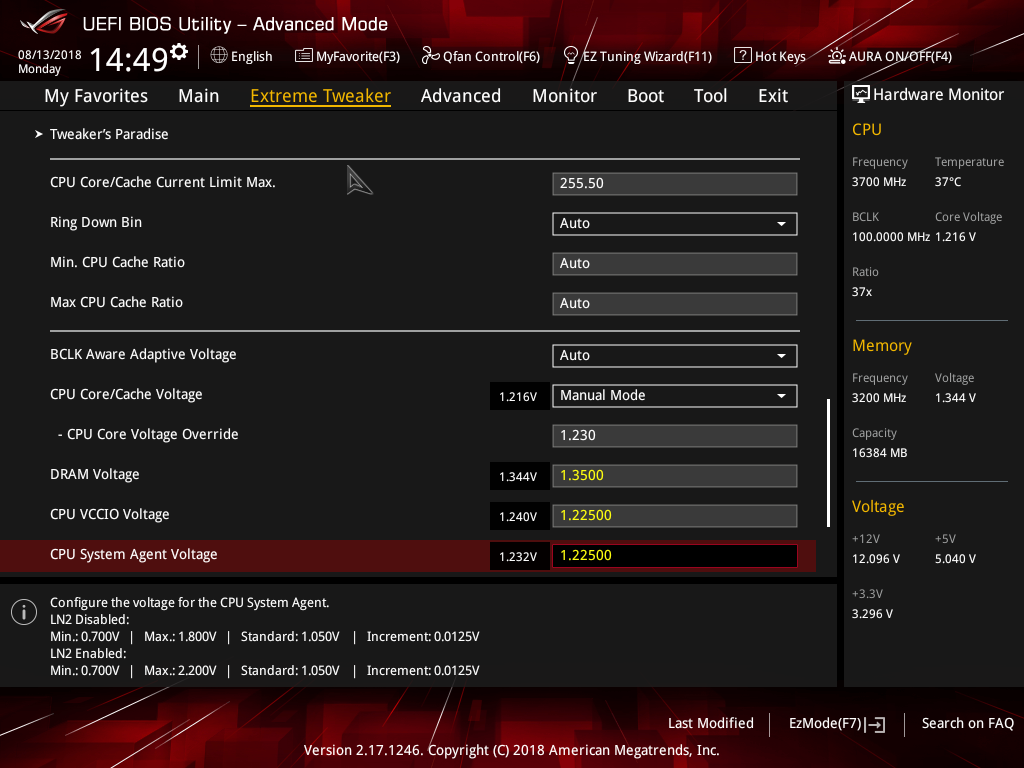
Task: Edit CPU Core Voltage Override value
Action: click(675, 435)
